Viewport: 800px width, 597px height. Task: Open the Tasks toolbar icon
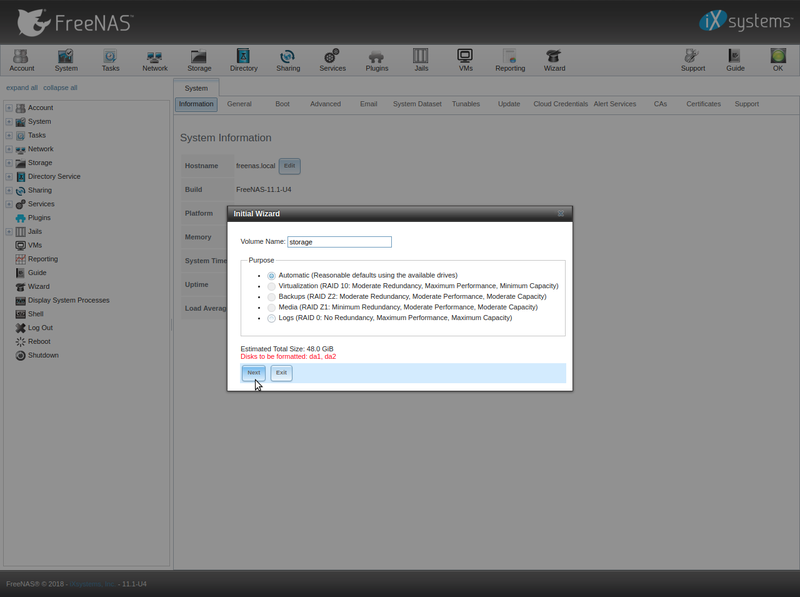(110, 60)
